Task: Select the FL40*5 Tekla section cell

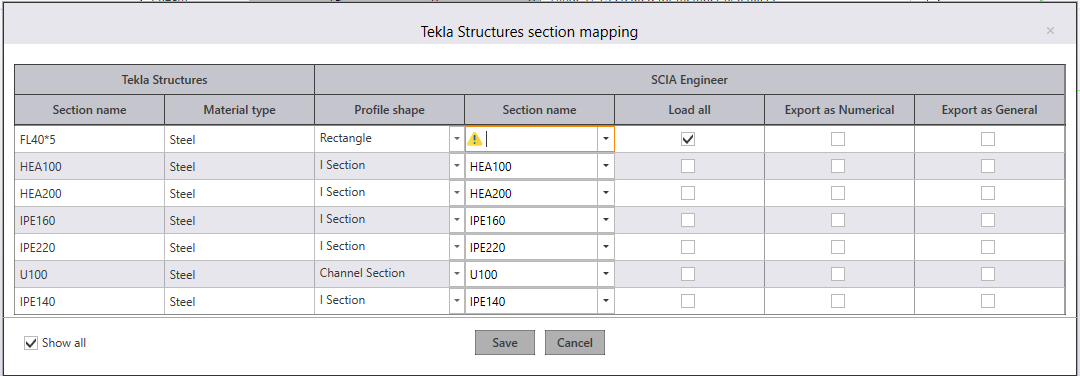Action: tap(90, 139)
